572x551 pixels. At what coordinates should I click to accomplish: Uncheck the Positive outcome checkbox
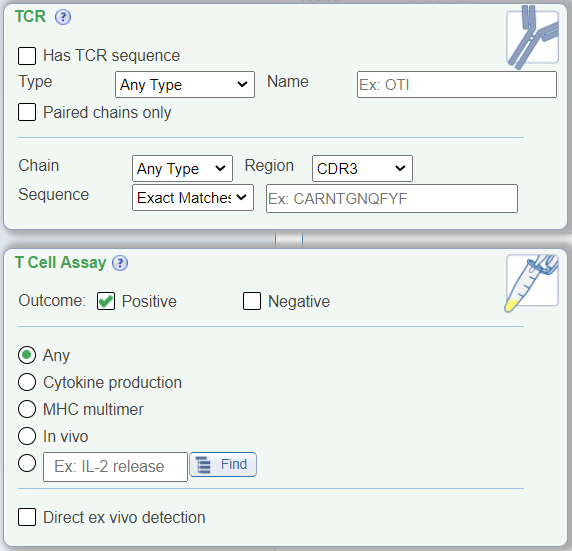(106, 301)
